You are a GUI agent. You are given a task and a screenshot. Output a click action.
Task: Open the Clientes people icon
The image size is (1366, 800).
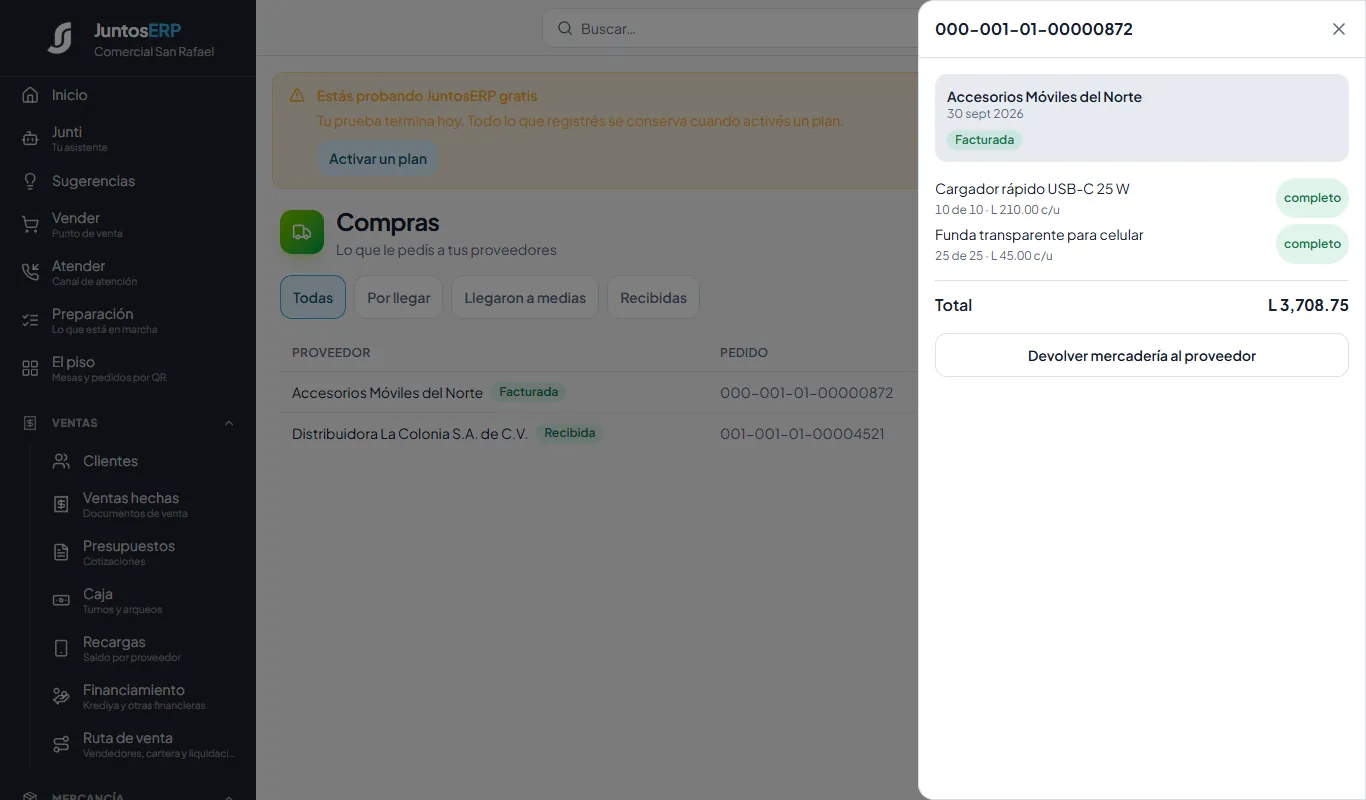pyautogui.click(x=61, y=461)
